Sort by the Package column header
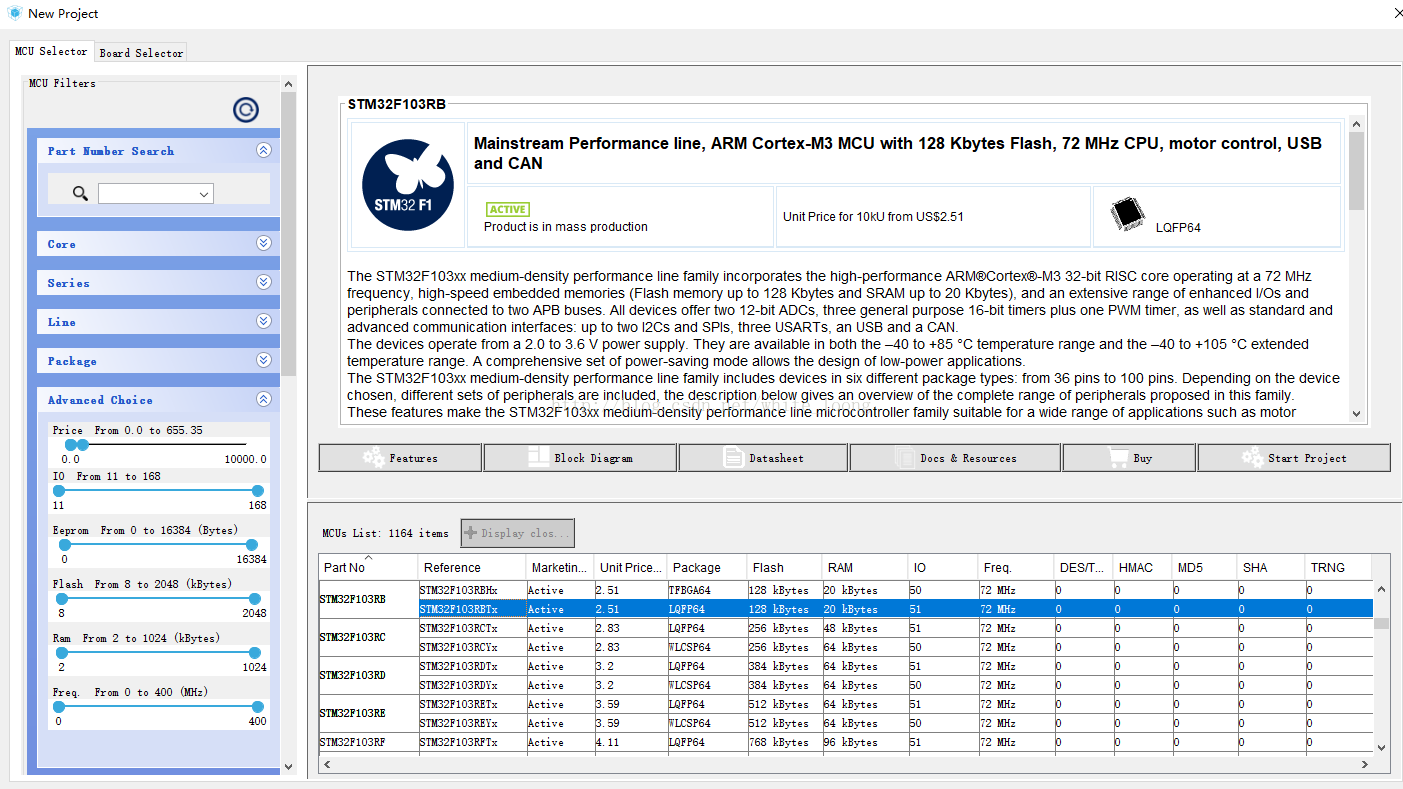The height and width of the screenshot is (789, 1403). pos(706,567)
